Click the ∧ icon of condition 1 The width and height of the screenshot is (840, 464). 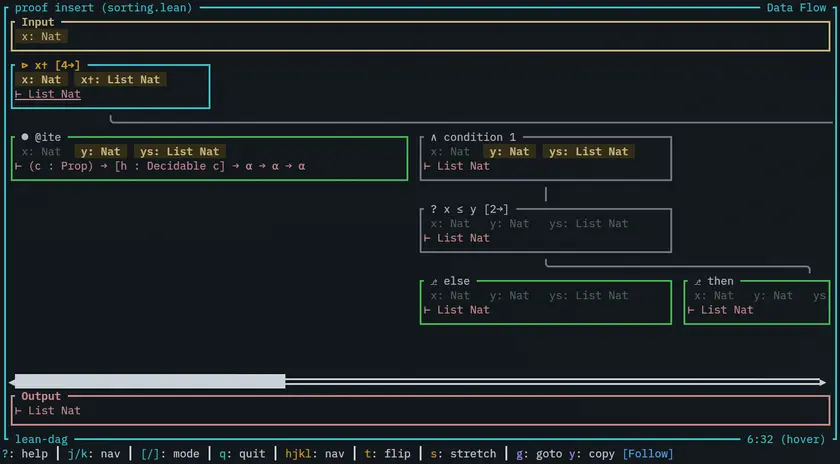click(x=432, y=137)
